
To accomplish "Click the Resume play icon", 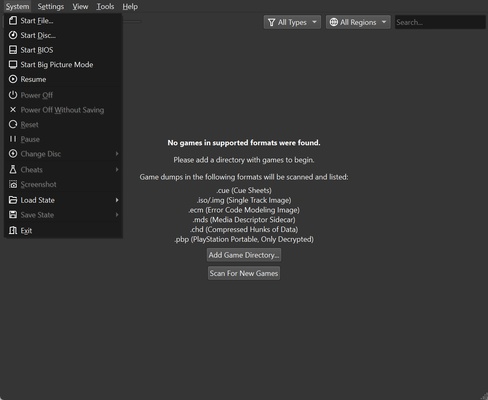I will coord(13,79).
